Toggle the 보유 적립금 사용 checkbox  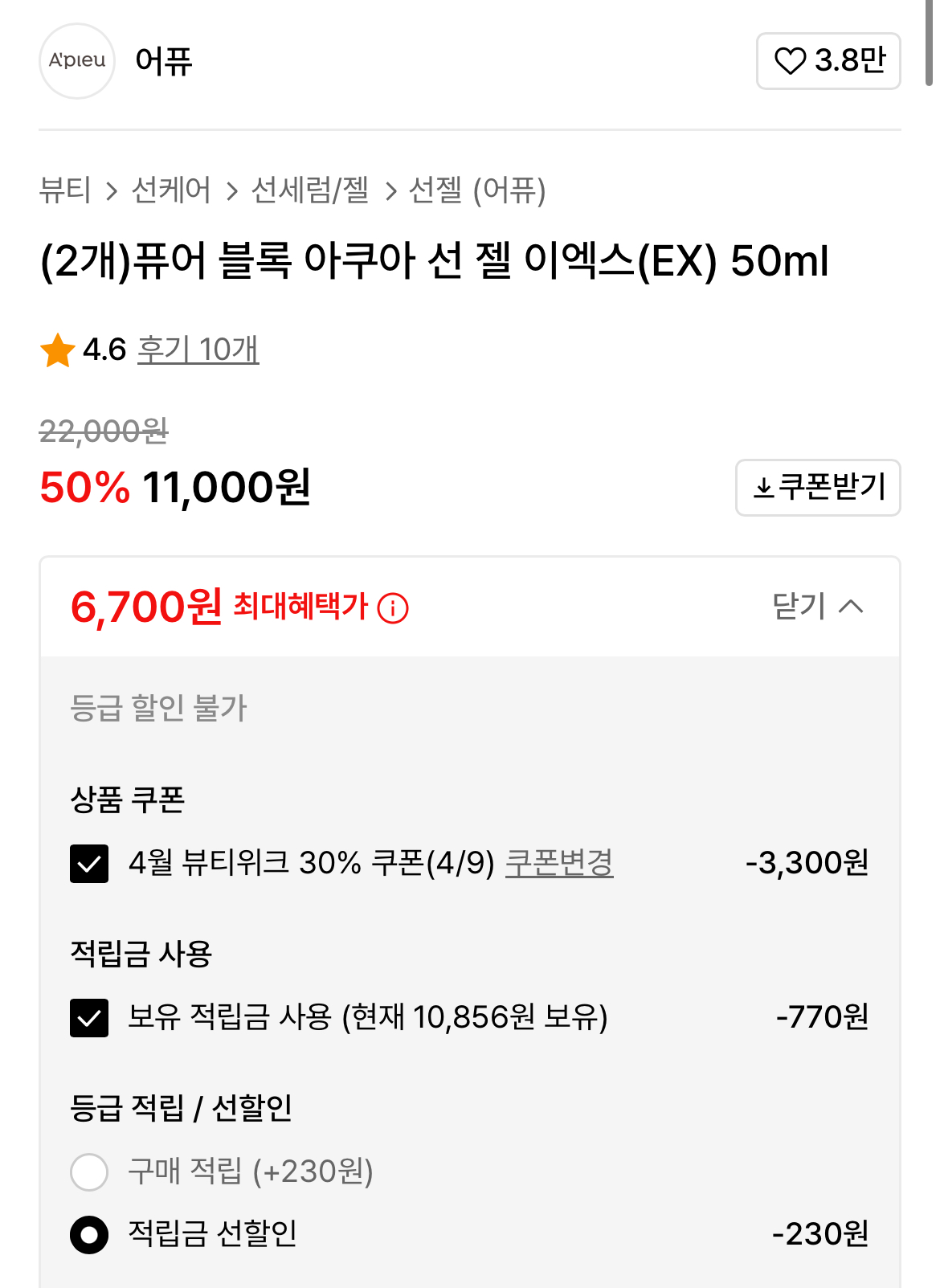click(89, 1018)
